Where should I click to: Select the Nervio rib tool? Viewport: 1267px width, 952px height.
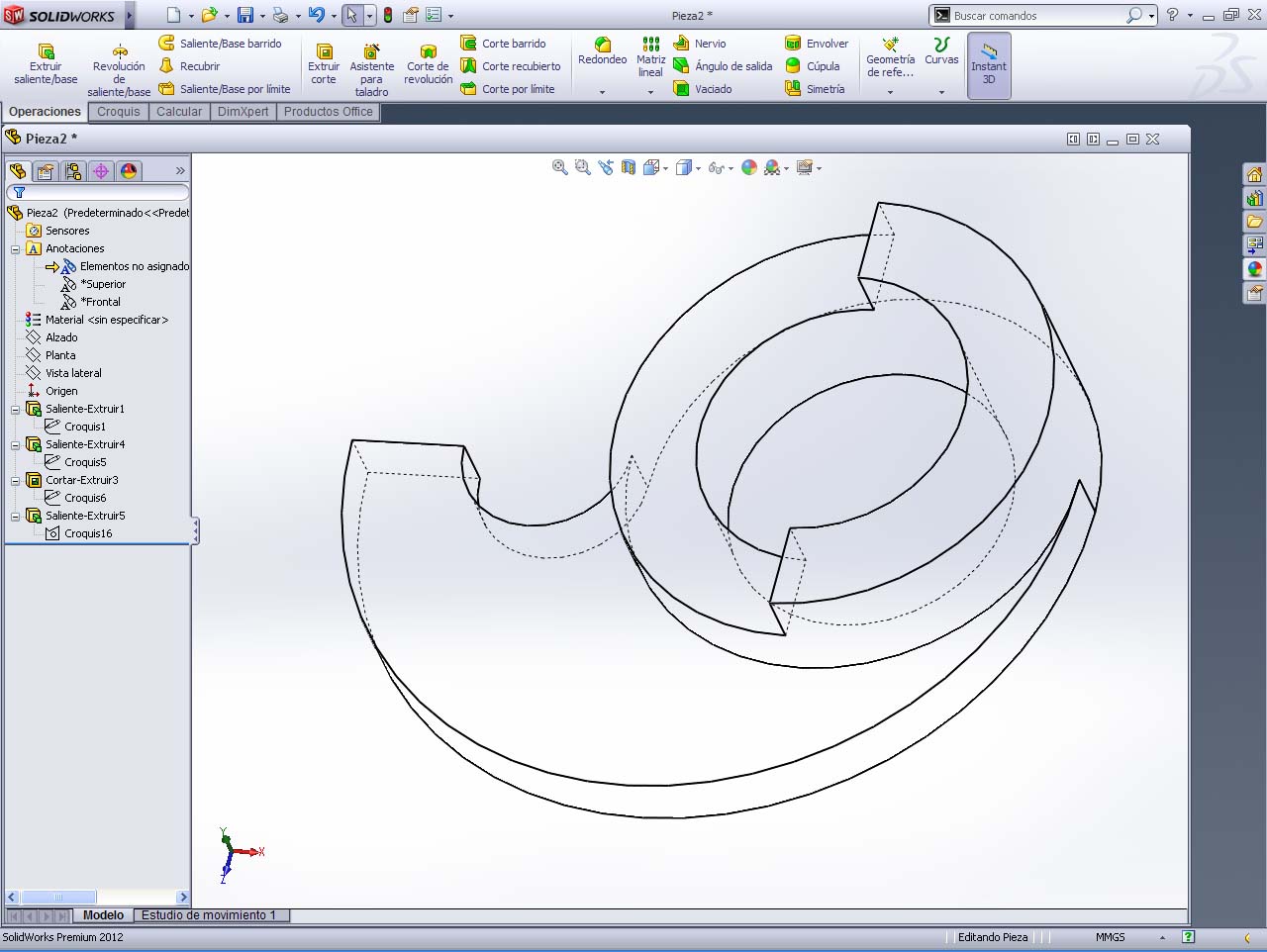click(700, 44)
